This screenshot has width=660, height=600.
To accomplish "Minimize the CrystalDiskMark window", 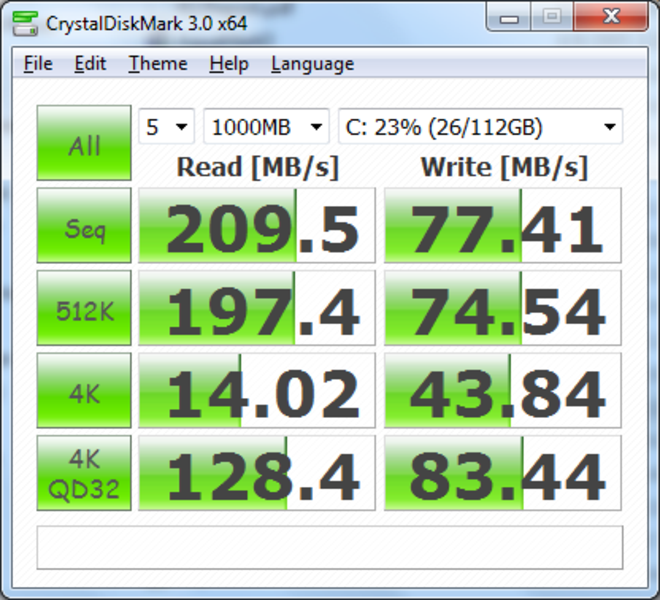I will 508,17.
